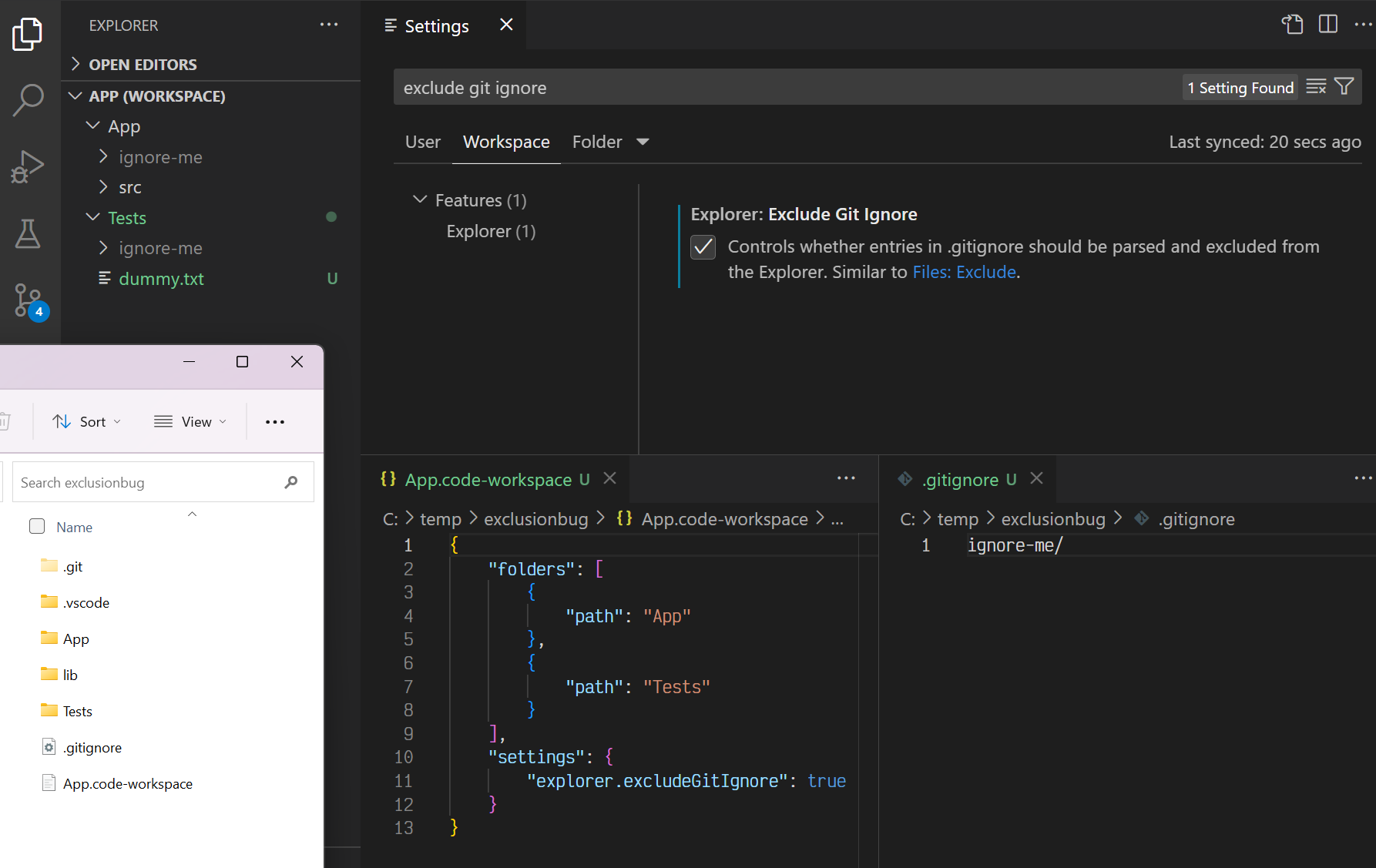
Task: Click the exclude git ignore search field
Action: (x=693, y=87)
